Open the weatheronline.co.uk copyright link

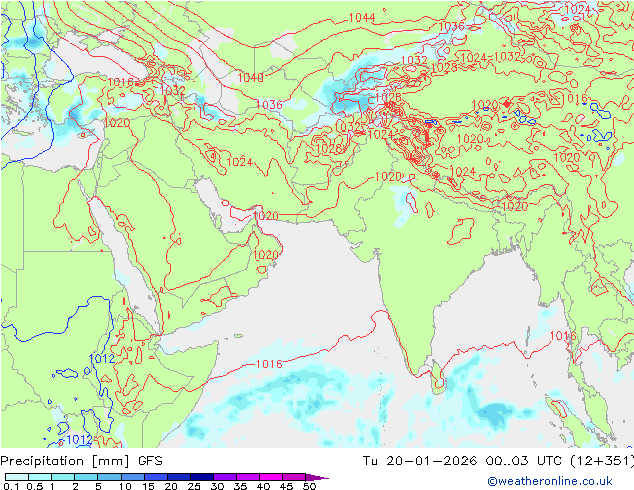click(x=549, y=481)
